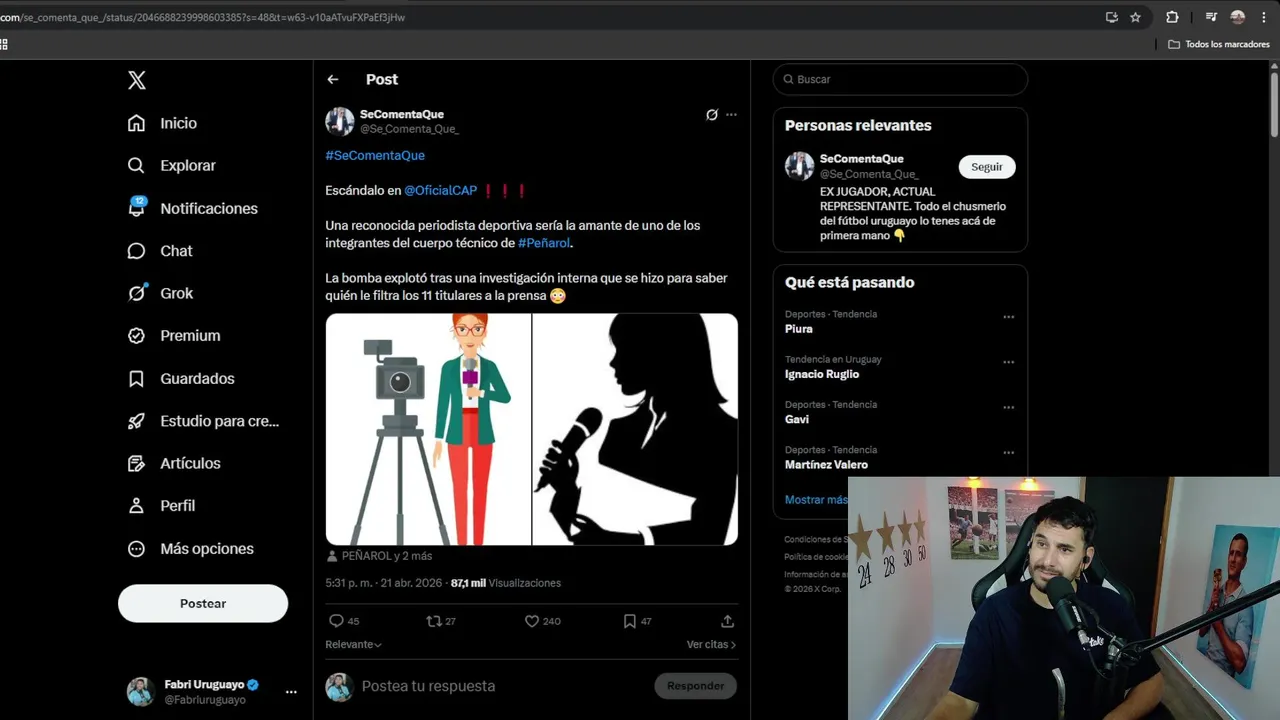Open silhouette with microphone image
Screen dimensions: 1280x720
[x=635, y=429]
